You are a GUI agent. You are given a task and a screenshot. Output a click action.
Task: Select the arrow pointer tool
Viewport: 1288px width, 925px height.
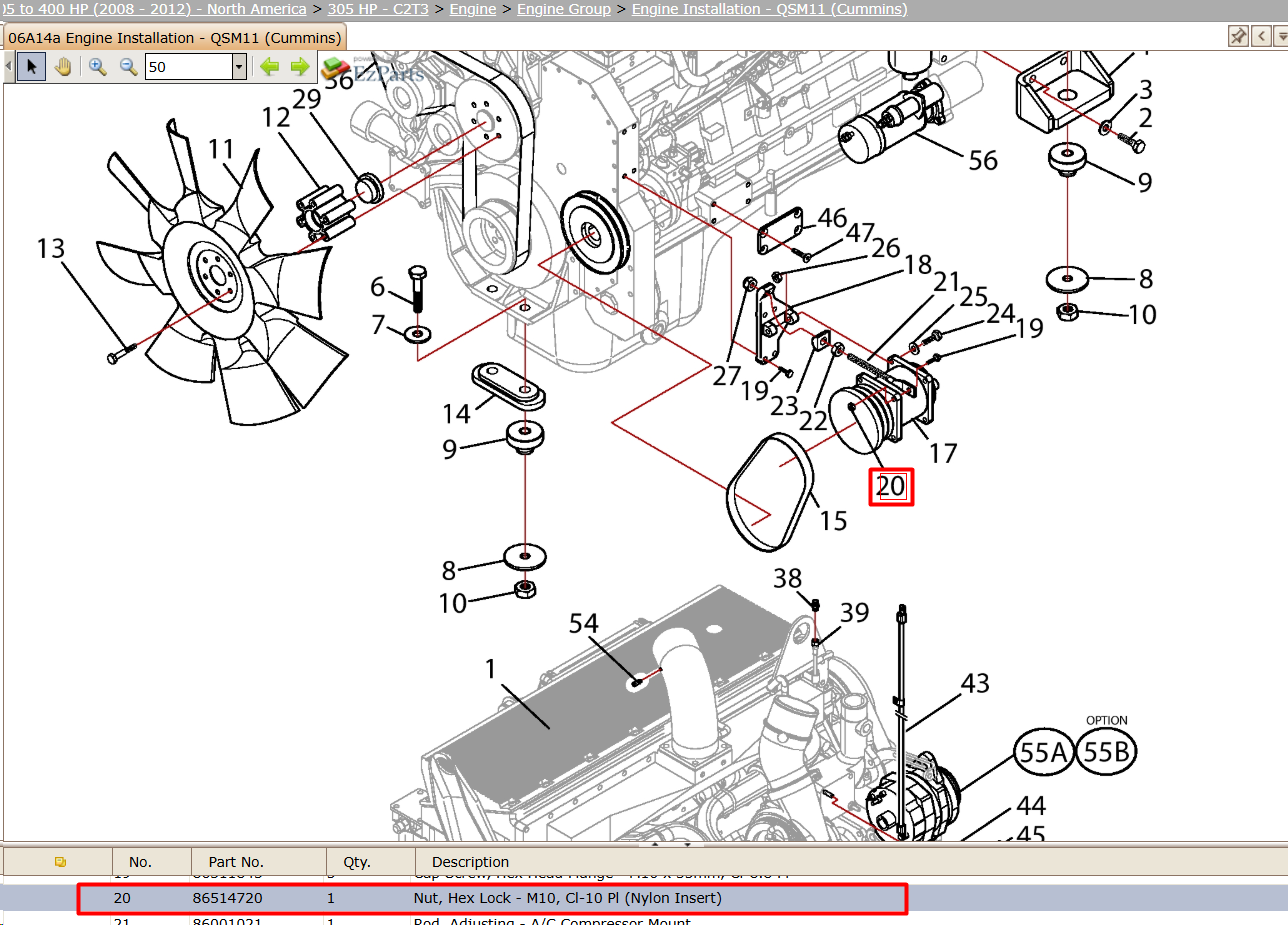31,67
